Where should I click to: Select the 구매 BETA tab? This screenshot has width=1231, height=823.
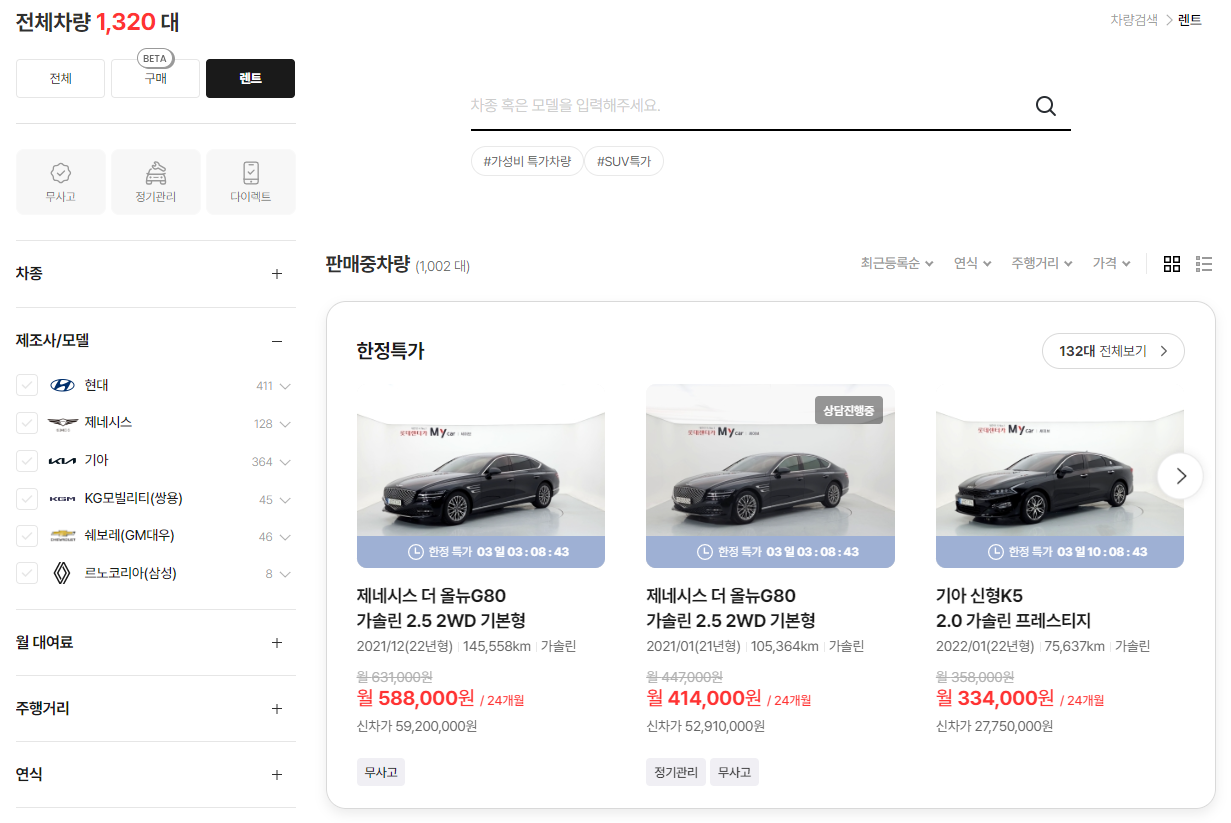click(x=155, y=78)
